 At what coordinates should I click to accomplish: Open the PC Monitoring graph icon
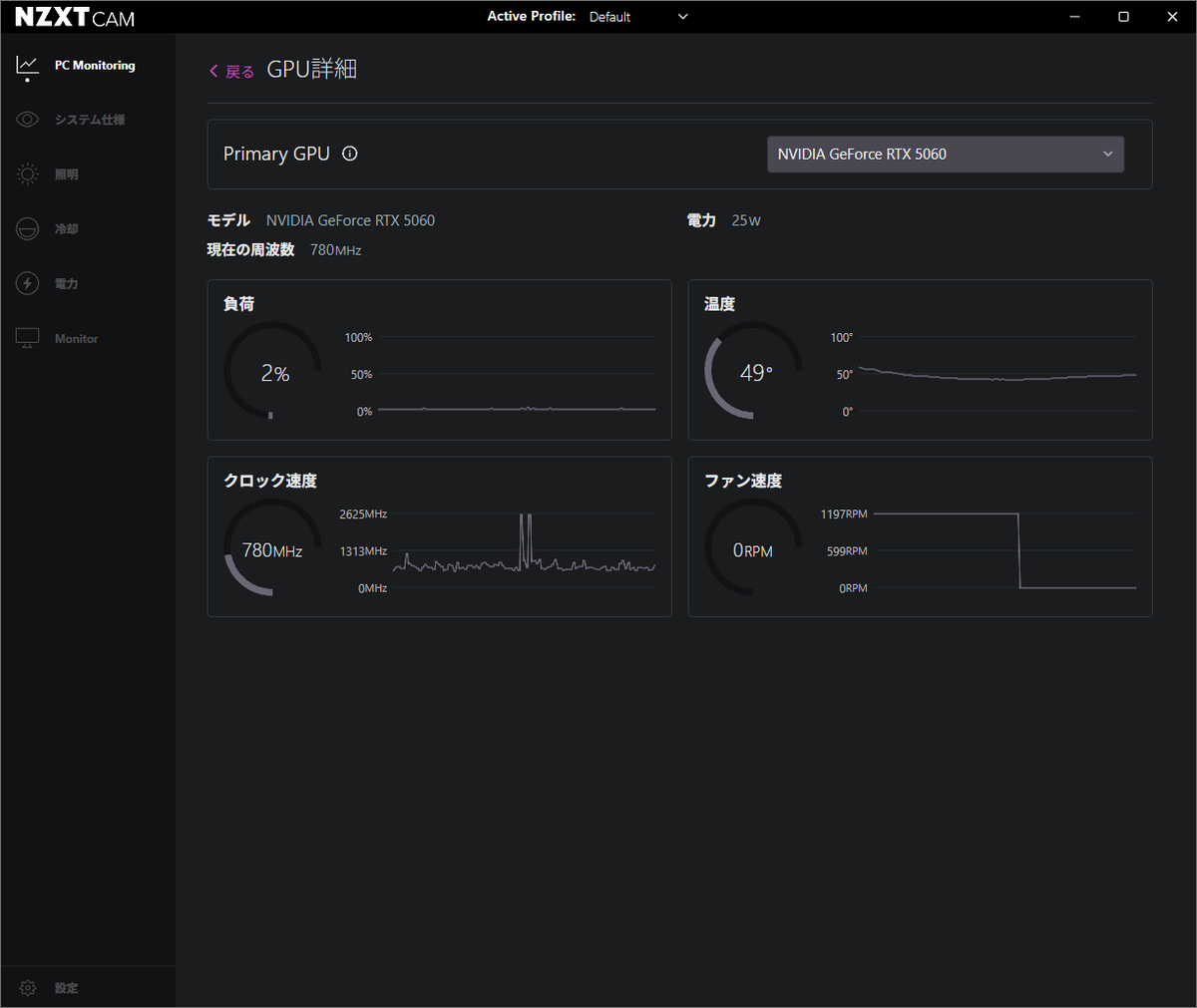pyautogui.click(x=27, y=65)
